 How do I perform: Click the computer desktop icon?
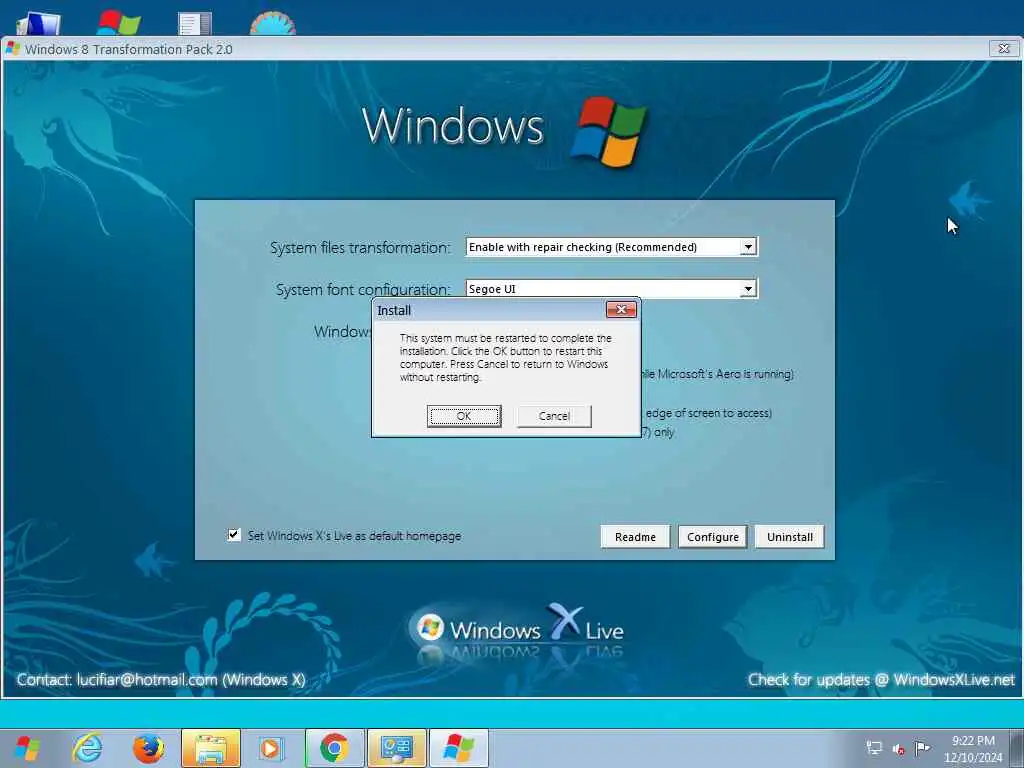coord(39,24)
